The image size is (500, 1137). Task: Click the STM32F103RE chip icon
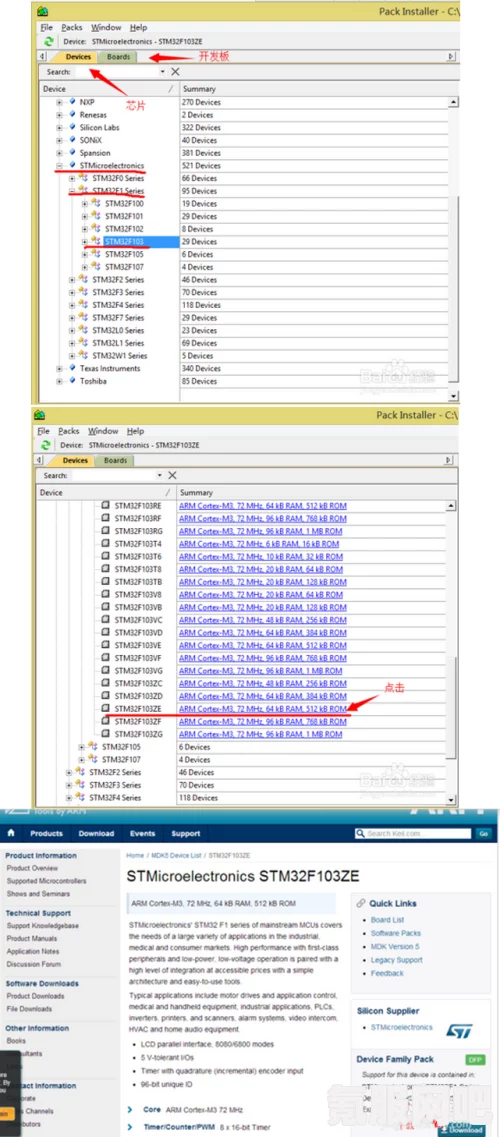coord(106,505)
